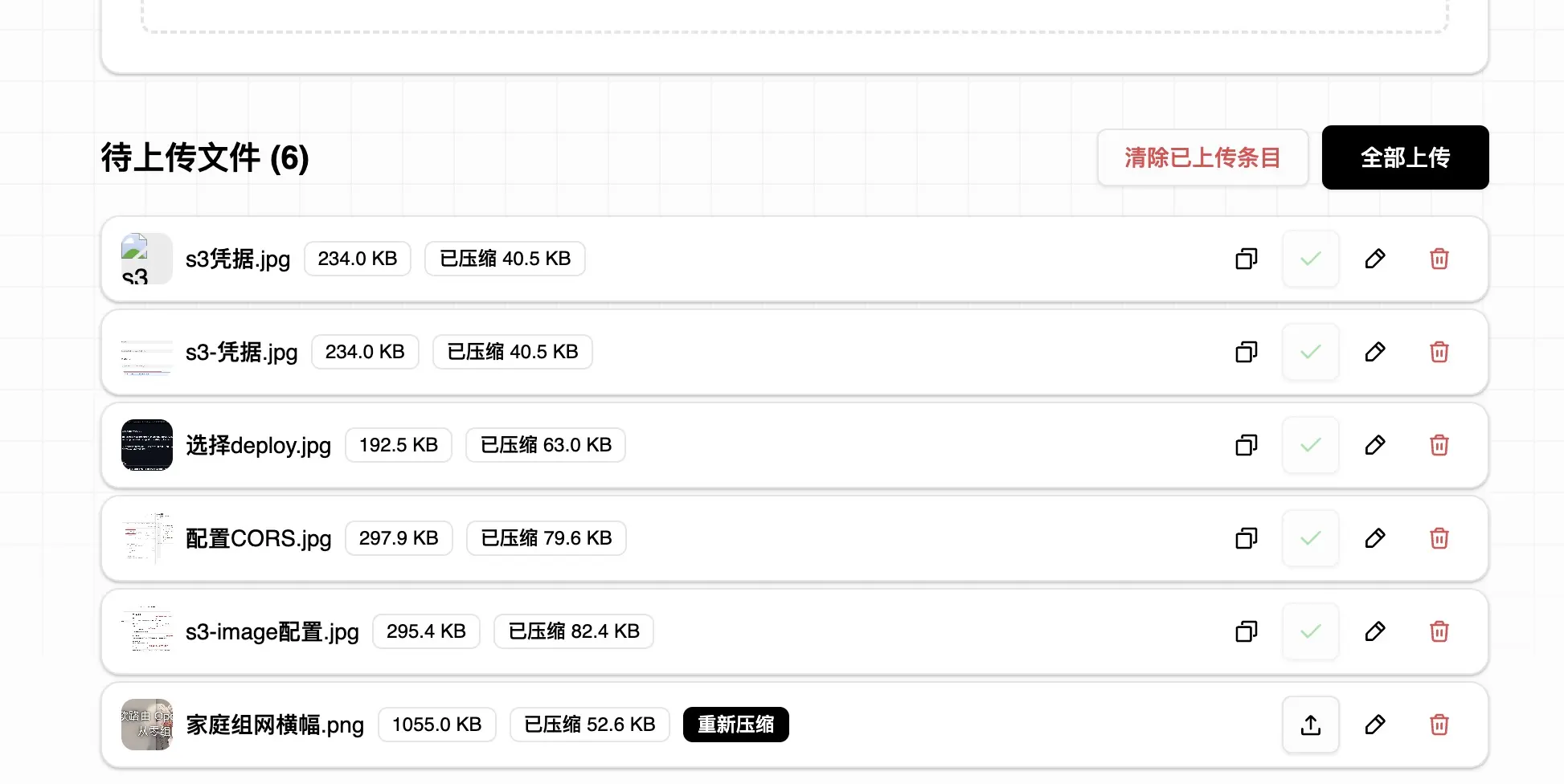Viewport: 1564px width, 784px height.
Task: Copy link for s3-image配置.jpg
Action: point(1247,631)
